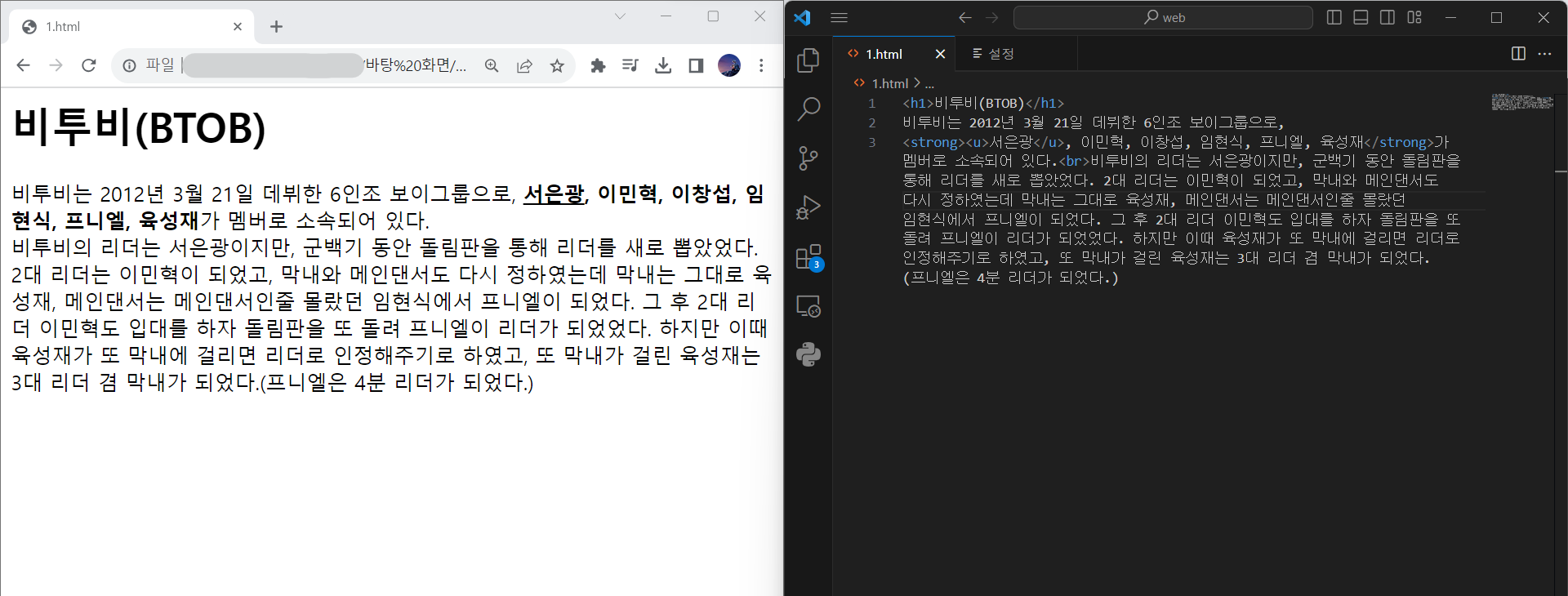
Task: Open Chrome's three-dot menu
Action: 761,65
